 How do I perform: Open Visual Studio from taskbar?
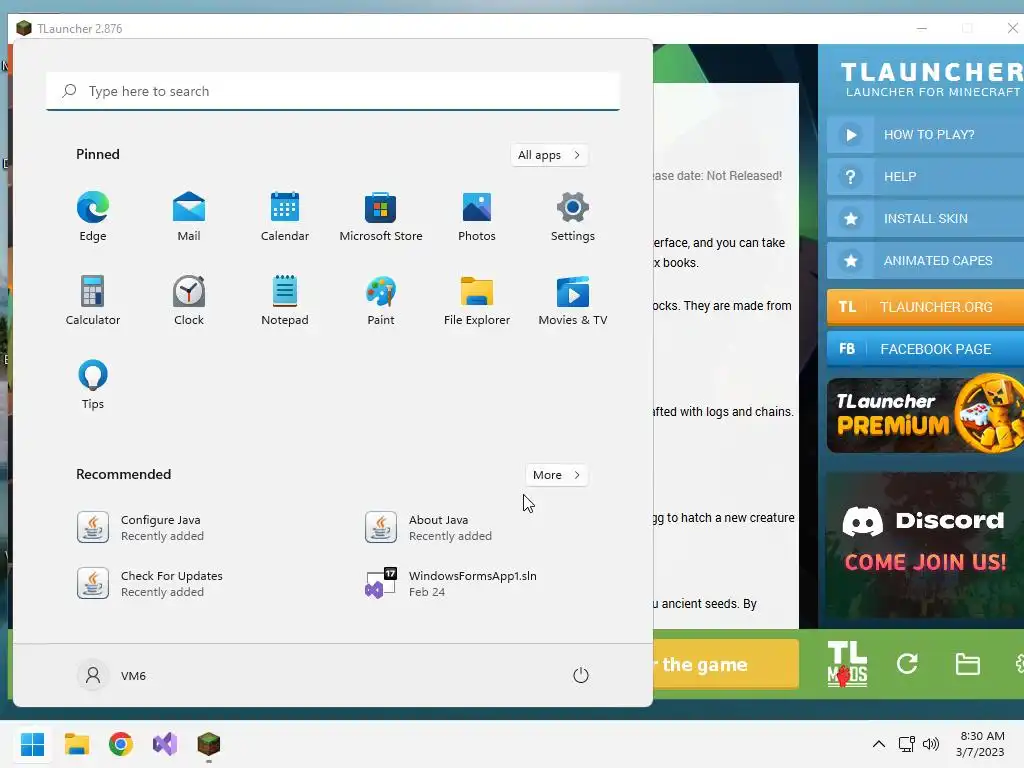tap(165, 744)
